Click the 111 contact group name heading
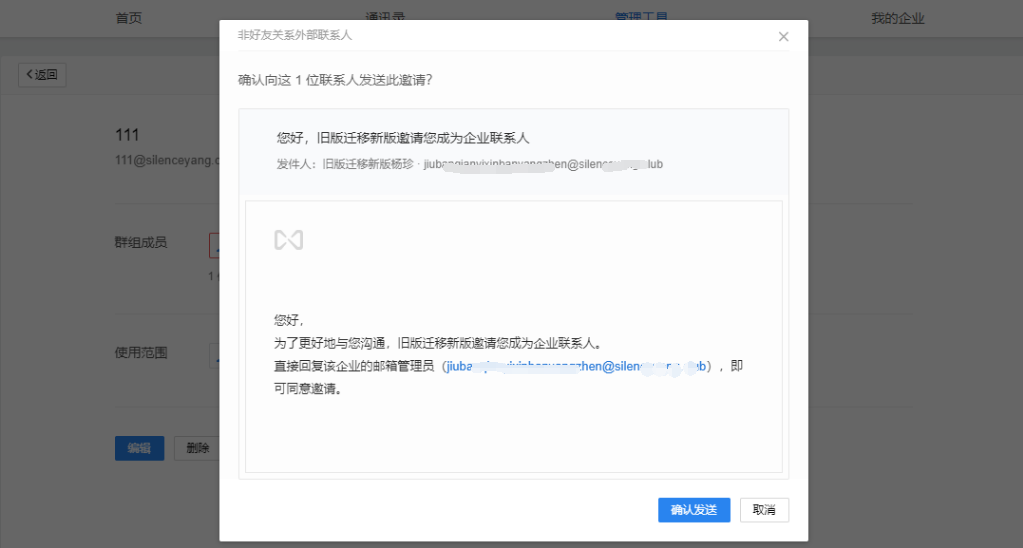Viewport: 1023px width, 548px height. point(127,135)
